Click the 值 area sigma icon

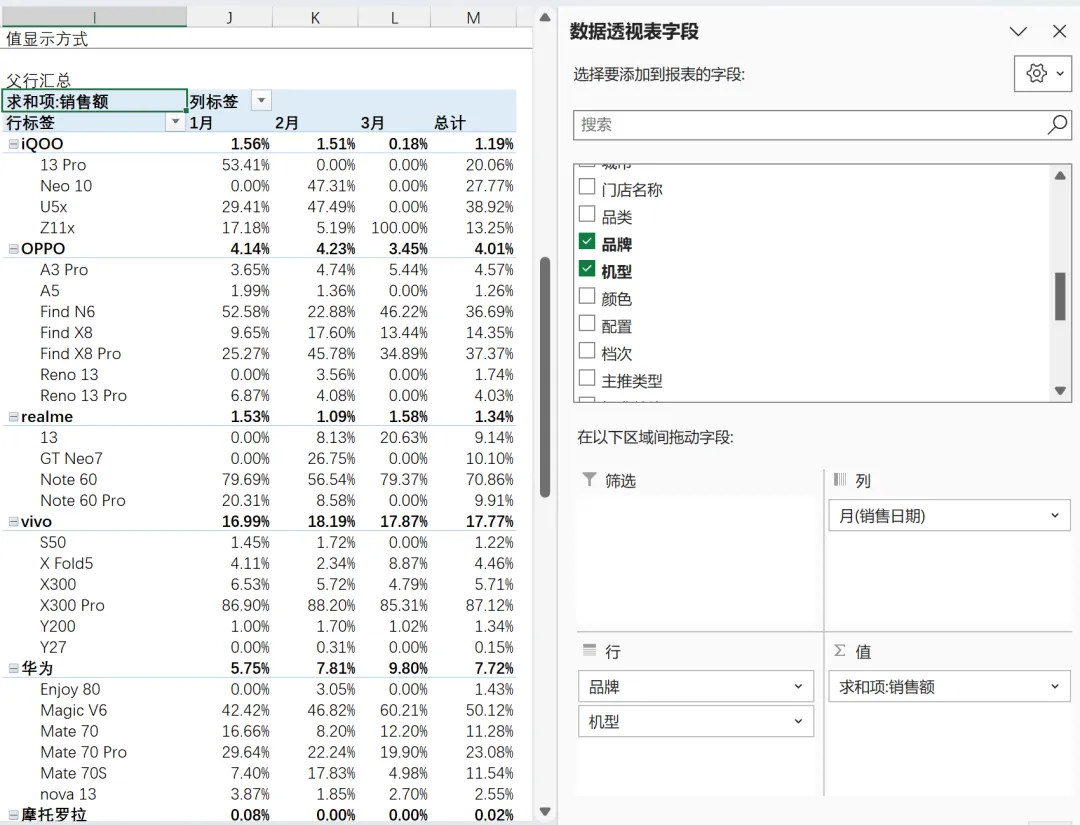pos(840,650)
